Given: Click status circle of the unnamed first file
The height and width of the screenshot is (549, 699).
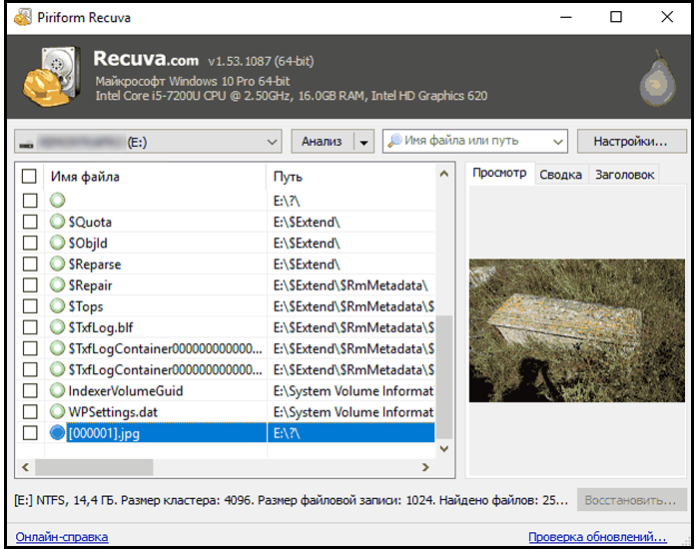Looking at the screenshot, I should (58, 201).
